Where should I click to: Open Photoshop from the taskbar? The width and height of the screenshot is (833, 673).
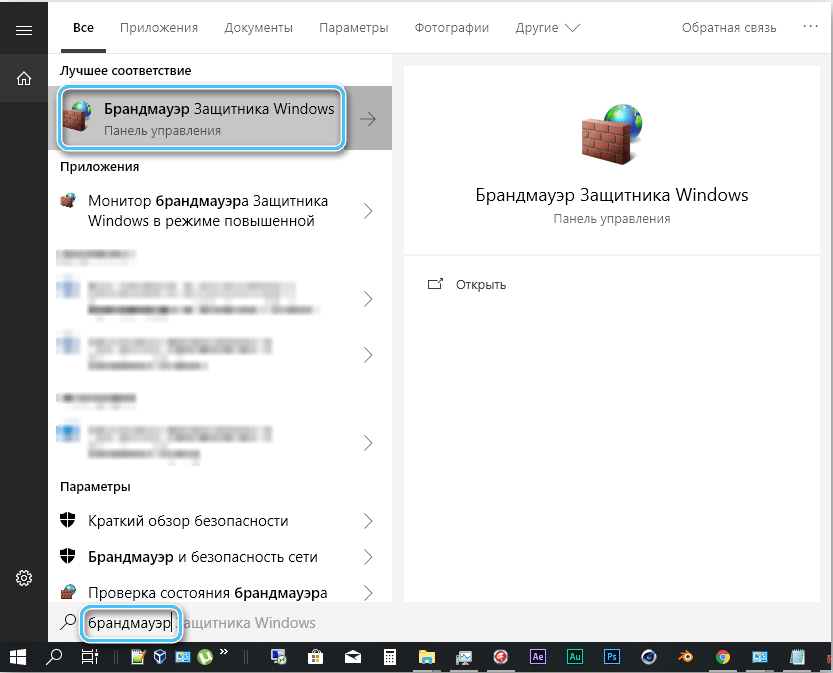point(611,657)
